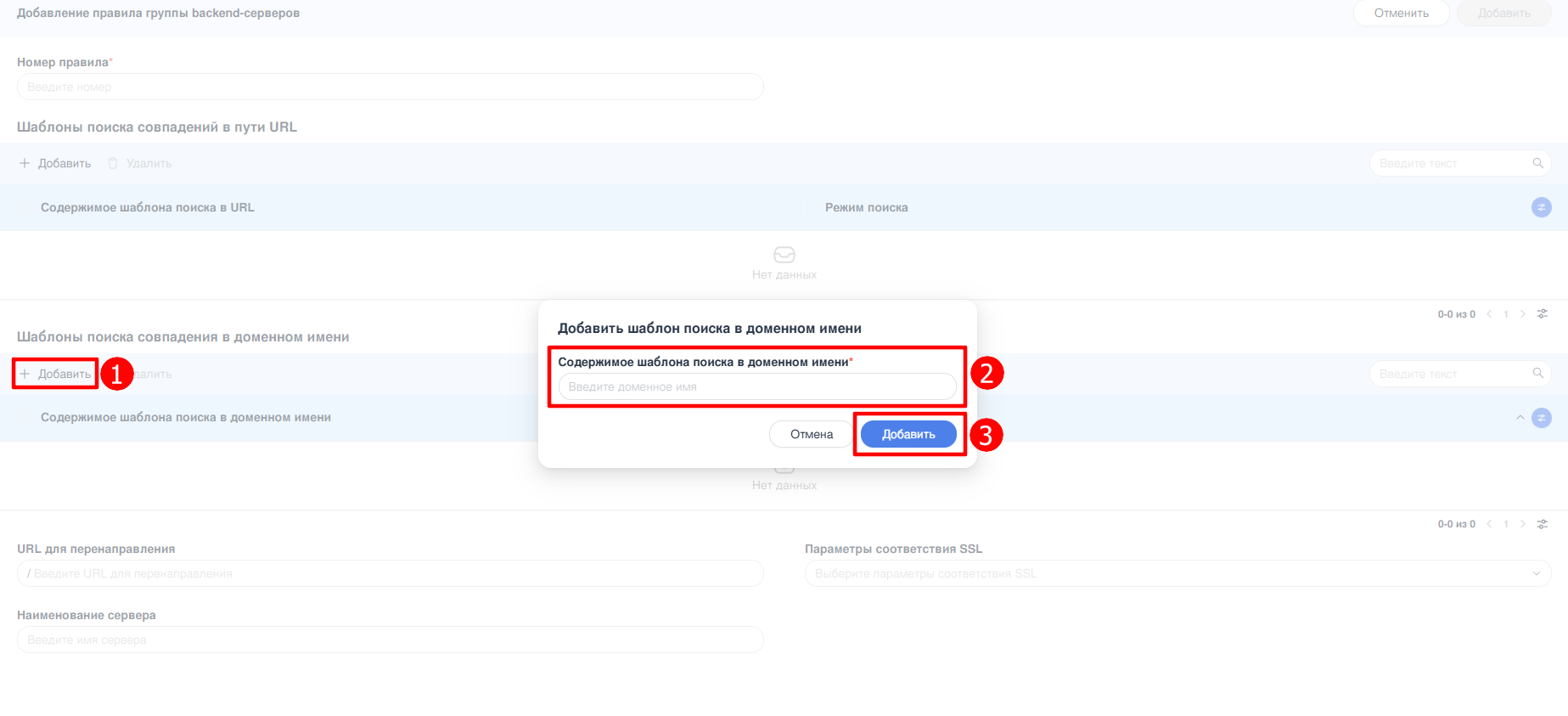Open table settings icon beside domain table pagination
This screenshot has height=716, width=1568.
(1543, 524)
